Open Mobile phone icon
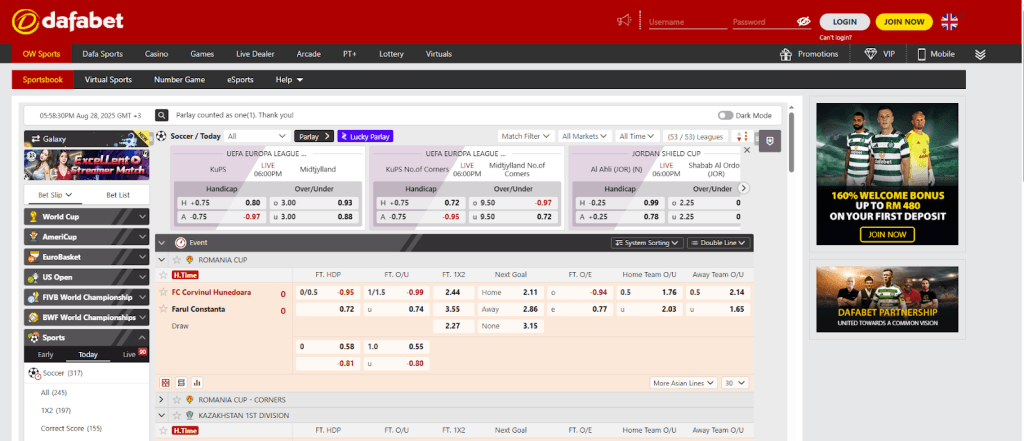This screenshot has height=441, width=1024. coord(921,54)
